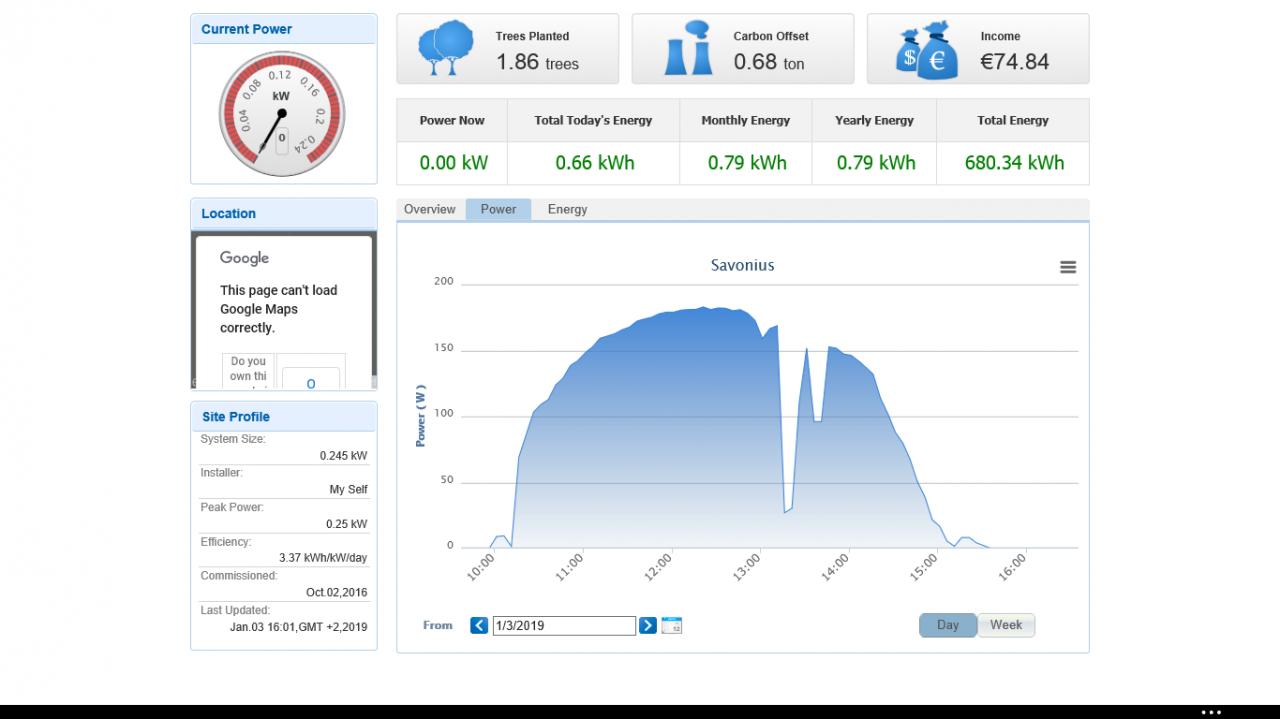Click the Income money bags icon
The image size is (1280, 719).
pyautogui.click(x=928, y=52)
